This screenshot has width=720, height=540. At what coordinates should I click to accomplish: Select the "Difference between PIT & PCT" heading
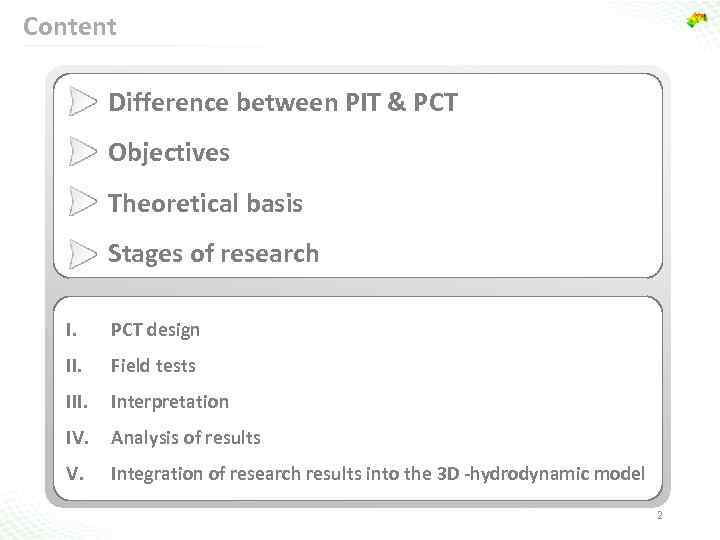282,102
